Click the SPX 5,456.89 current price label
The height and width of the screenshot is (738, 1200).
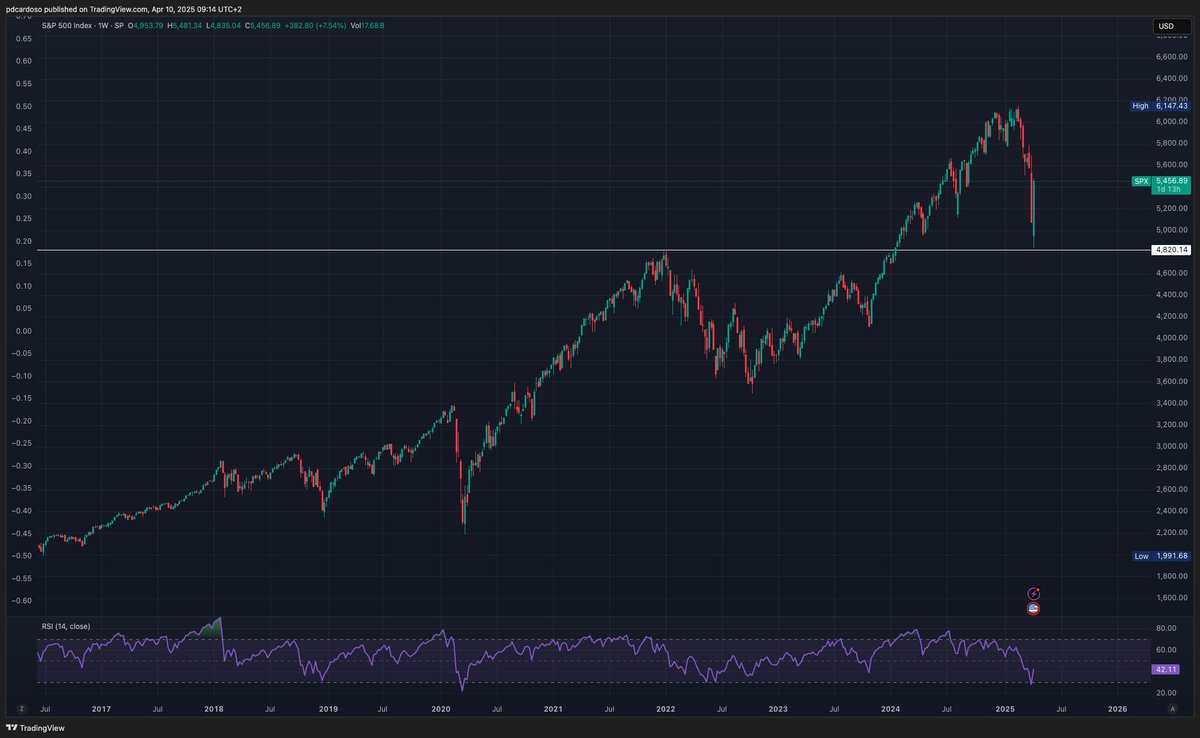pos(1159,180)
